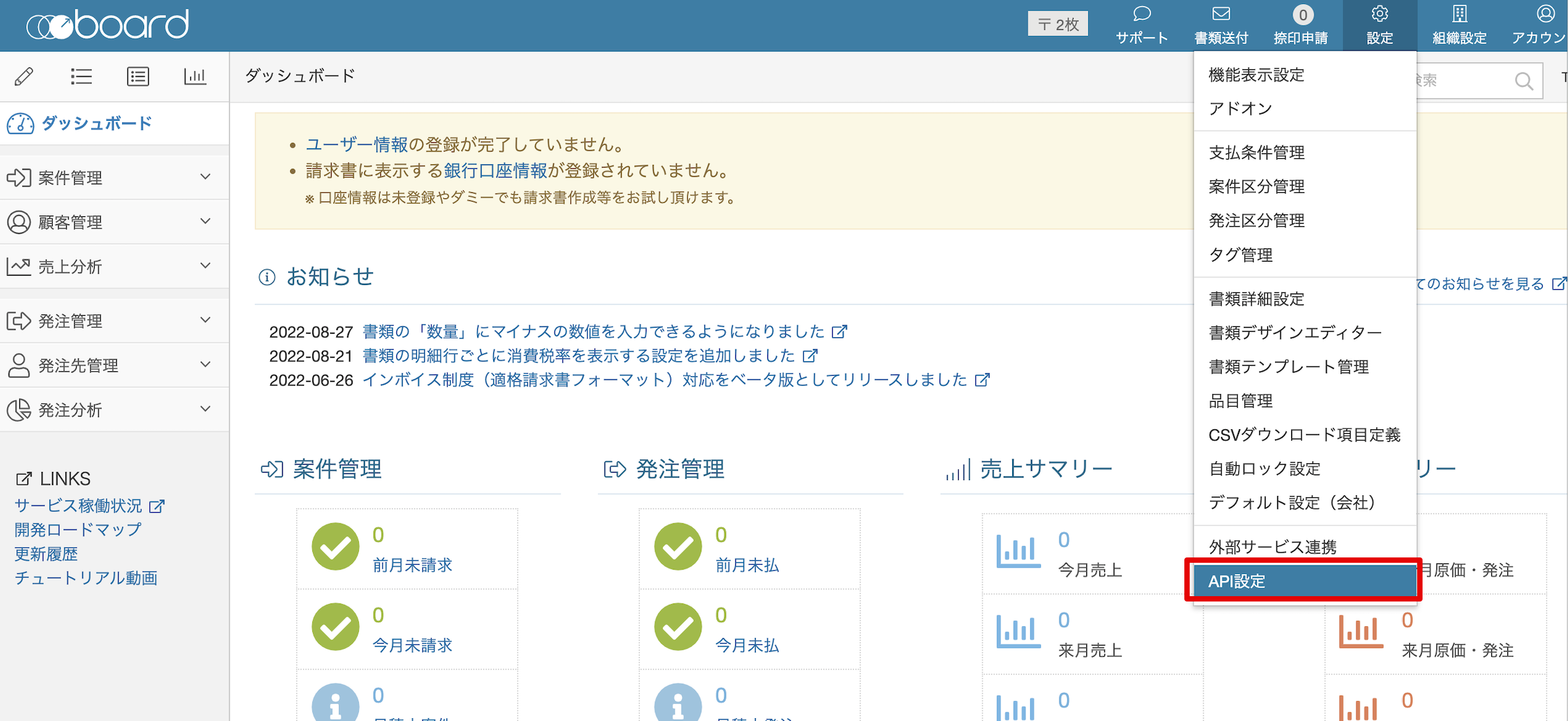Select API設定 from the settings menu
The width and height of the screenshot is (1568, 721).
pyautogui.click(x=1304, y=581)
